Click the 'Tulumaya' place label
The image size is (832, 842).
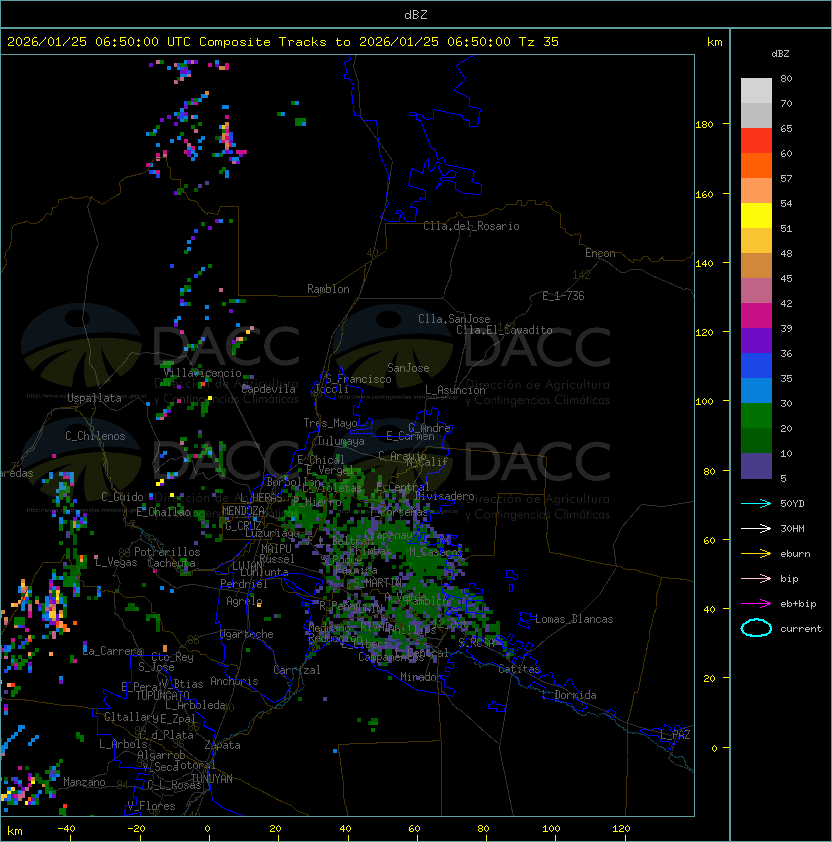(x=341, y=441)
